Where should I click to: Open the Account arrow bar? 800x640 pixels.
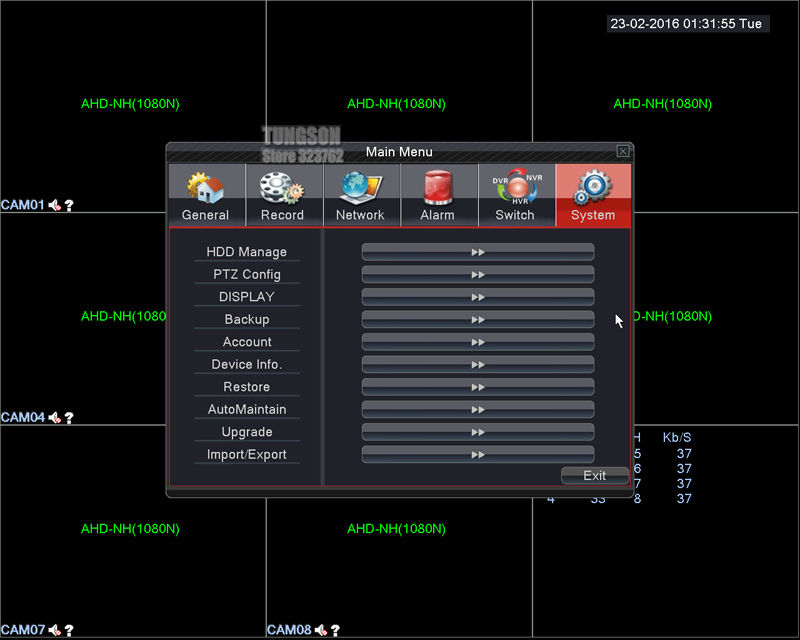coord(478,342)
